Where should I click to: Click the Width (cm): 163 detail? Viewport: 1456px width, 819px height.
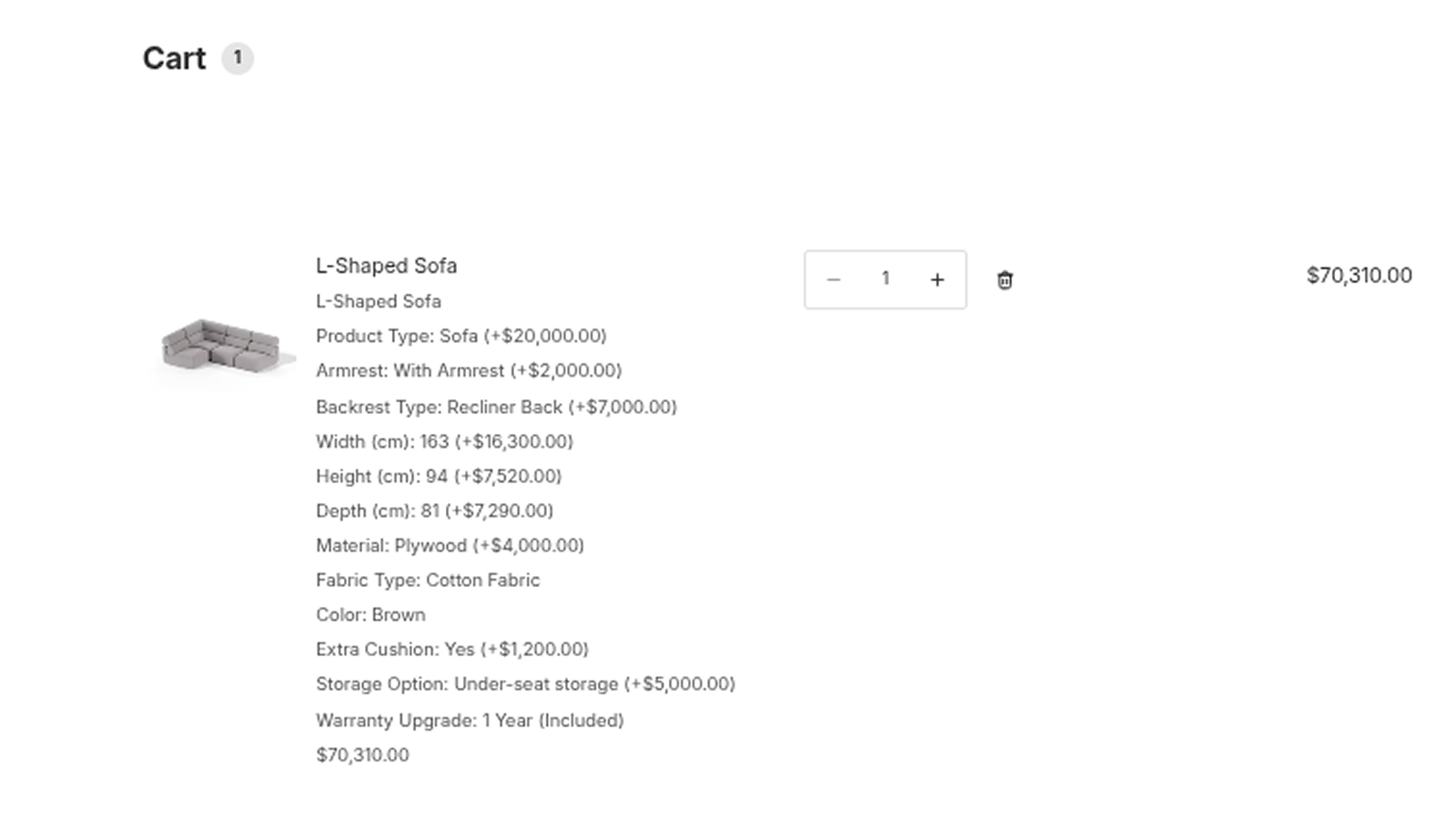point(445,441)
